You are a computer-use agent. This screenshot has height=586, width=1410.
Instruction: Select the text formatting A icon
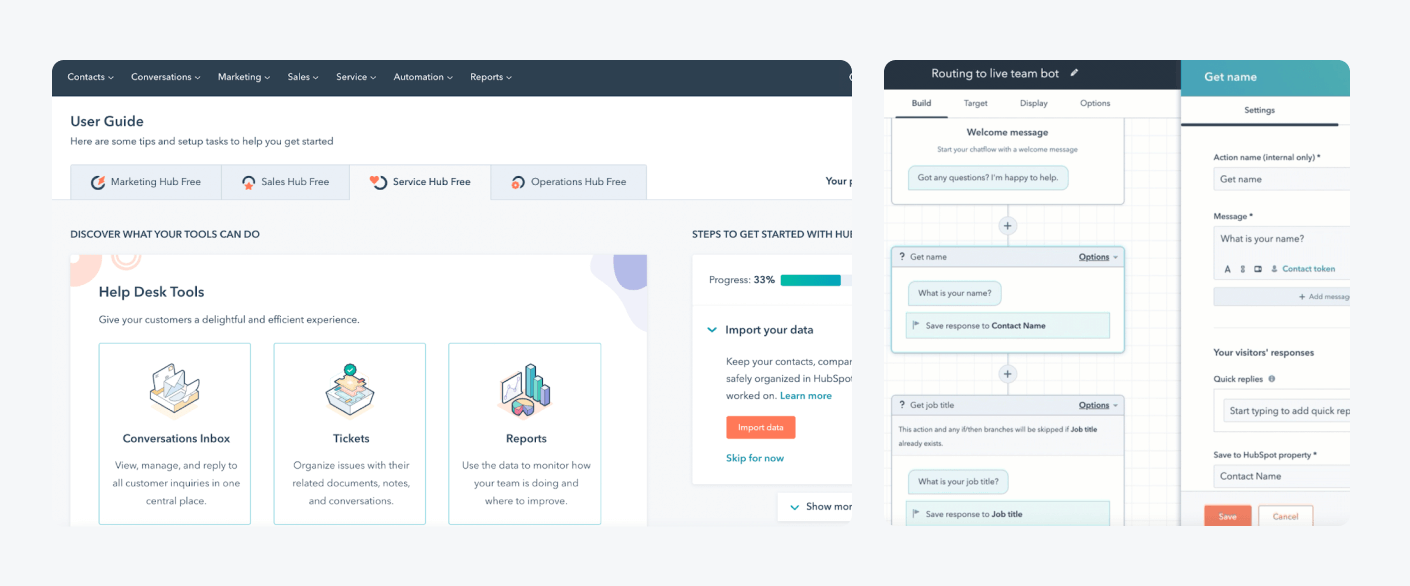1228,269
